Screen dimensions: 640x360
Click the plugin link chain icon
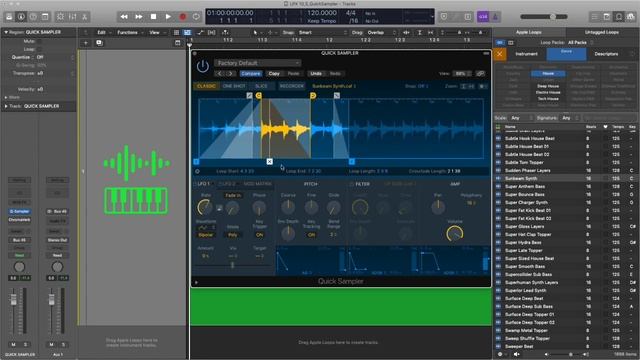pyautogui.click(x=480, y=73)
